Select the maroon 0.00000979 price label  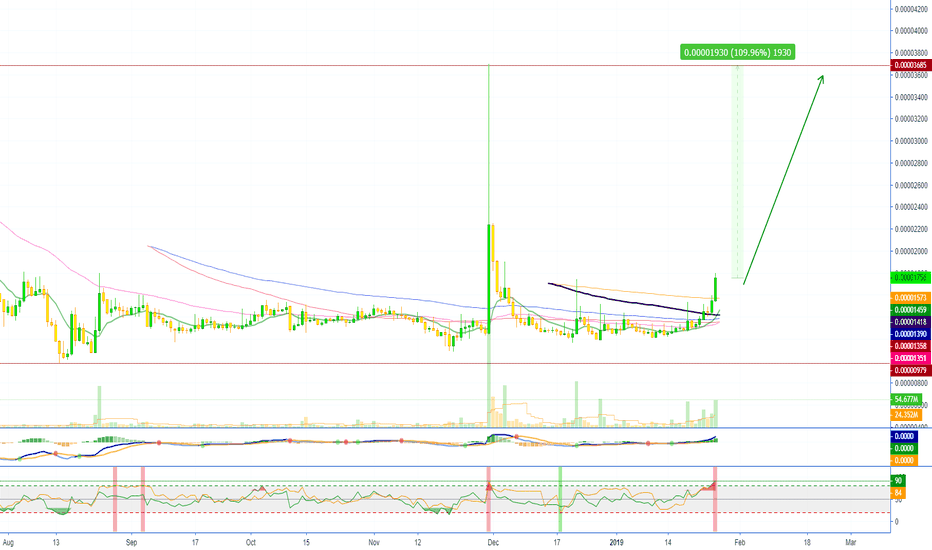pyautogui.click(x=910, y=370)
